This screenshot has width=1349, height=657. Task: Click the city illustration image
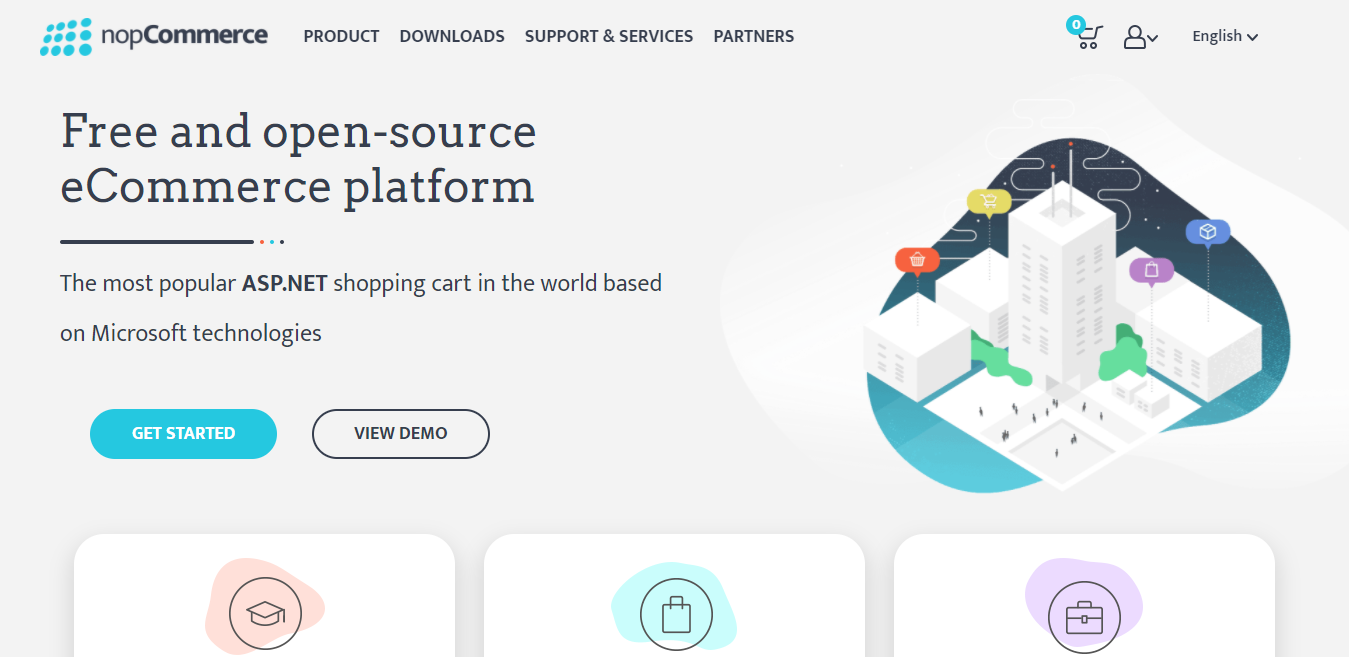tap(1075, 315)
